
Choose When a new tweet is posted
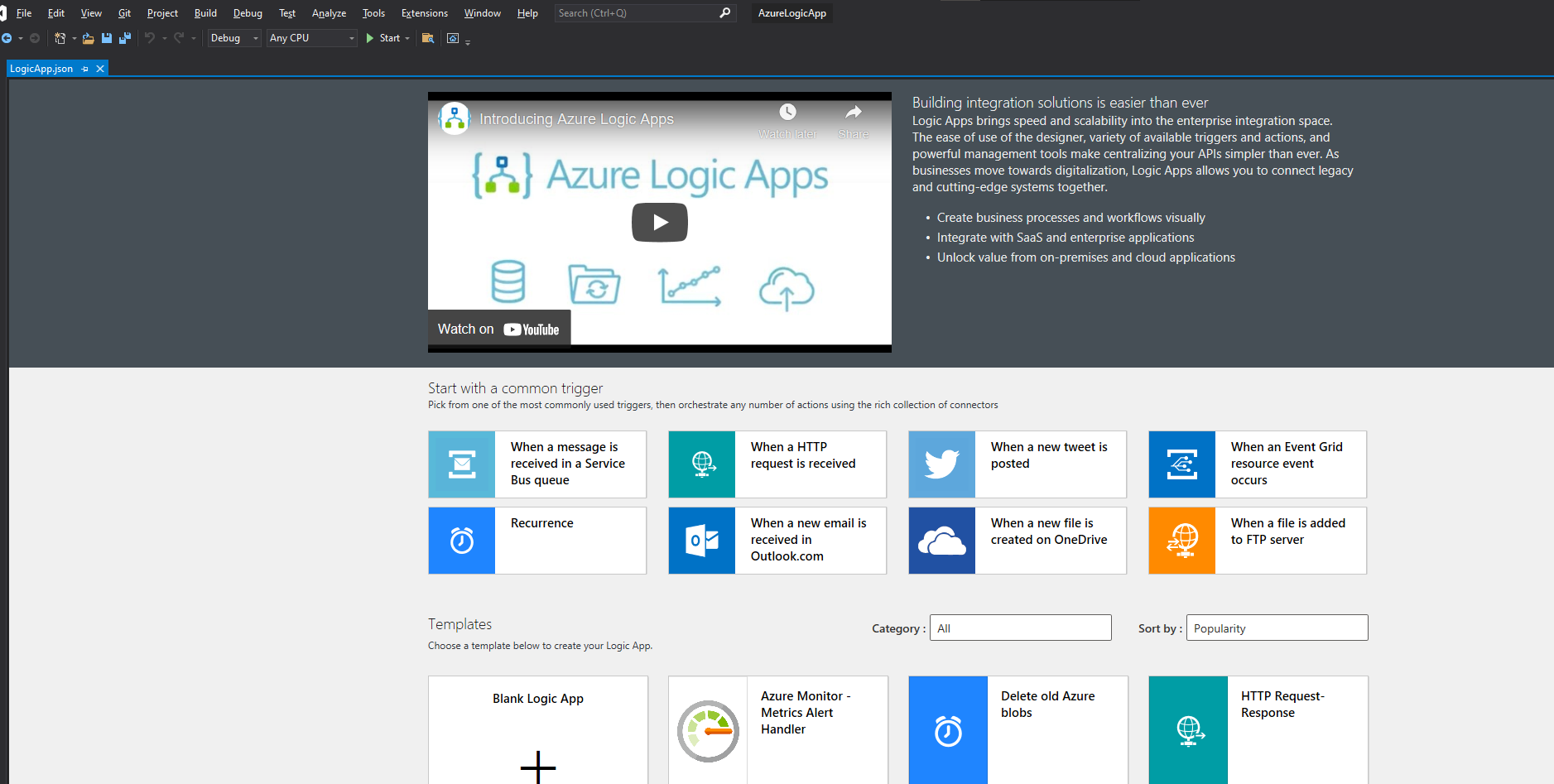(x=1049, y=455)
